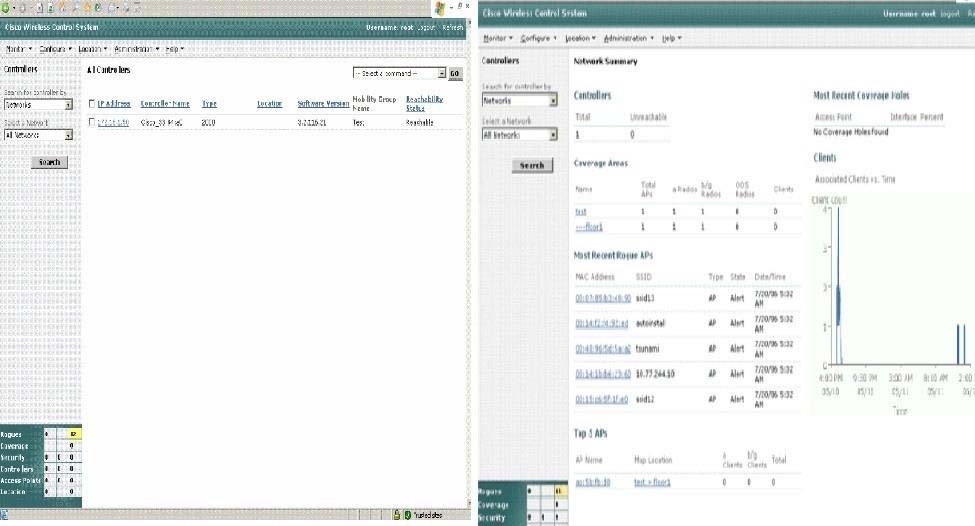Image resolution: width=975 pixels, height=526 pixels.
Task: Open rogue MAC link in autoinstal row
Action: point(602,324)
